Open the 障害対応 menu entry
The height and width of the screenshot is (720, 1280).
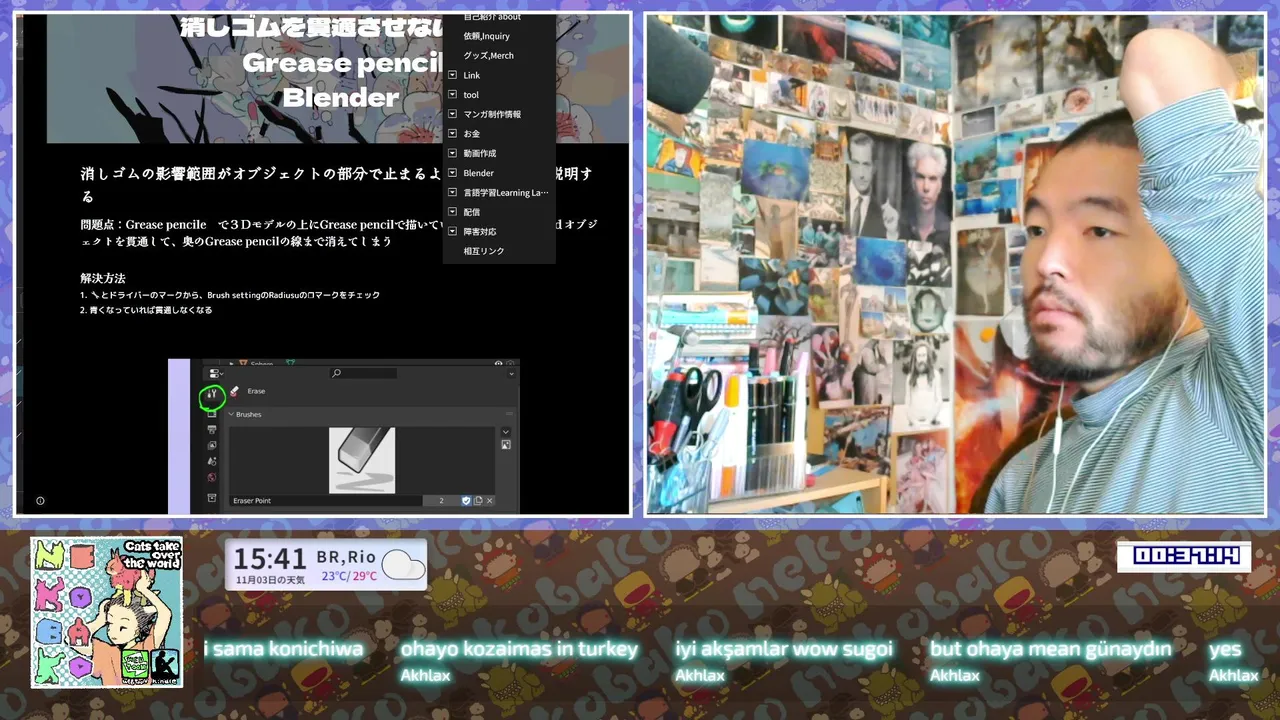479,231
